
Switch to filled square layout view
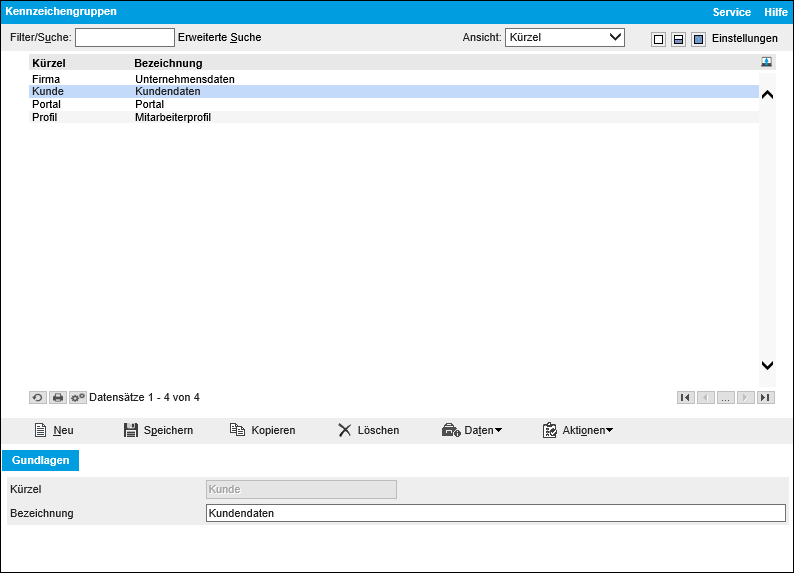698,39
